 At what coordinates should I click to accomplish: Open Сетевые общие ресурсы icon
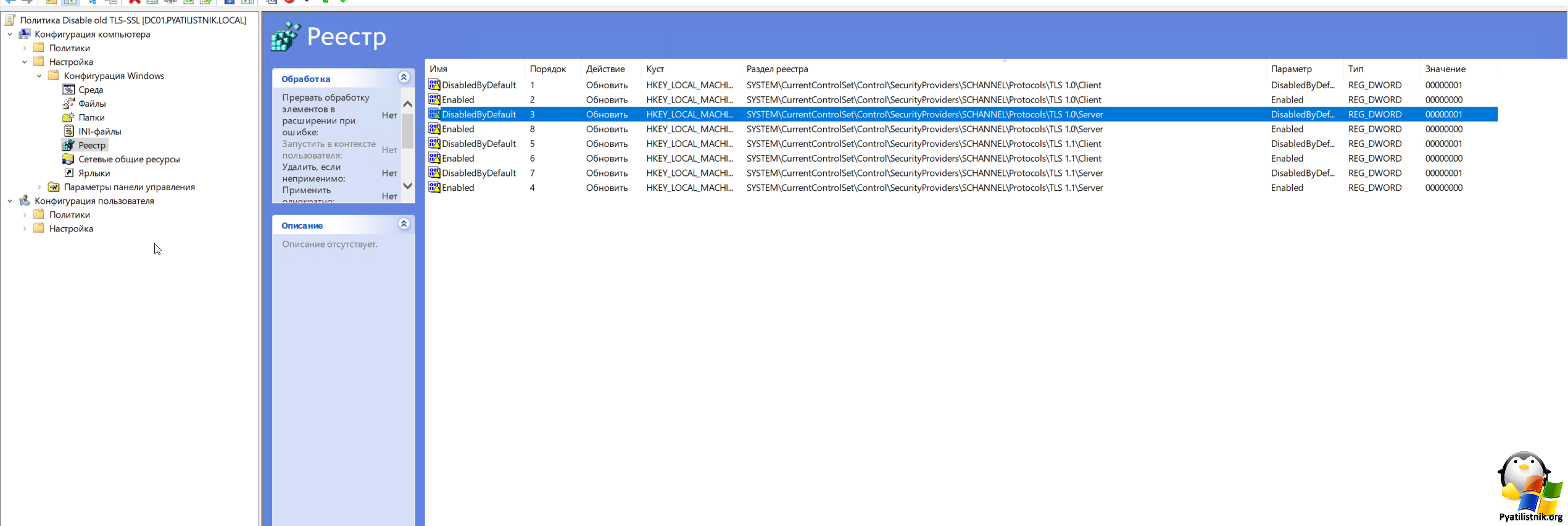[x=68, y=159]
